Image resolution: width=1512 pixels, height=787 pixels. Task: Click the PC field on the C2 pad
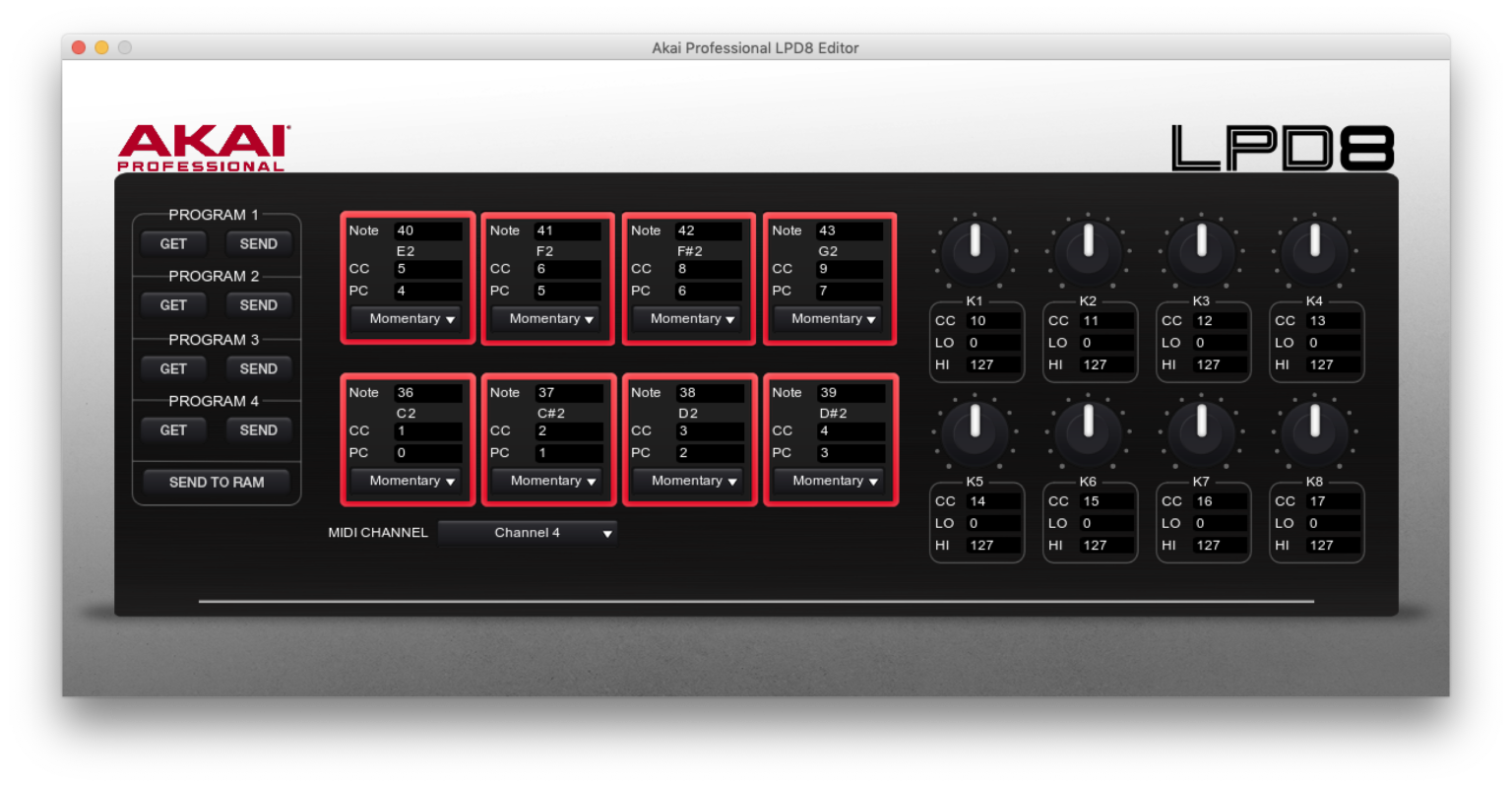point(428,453)
